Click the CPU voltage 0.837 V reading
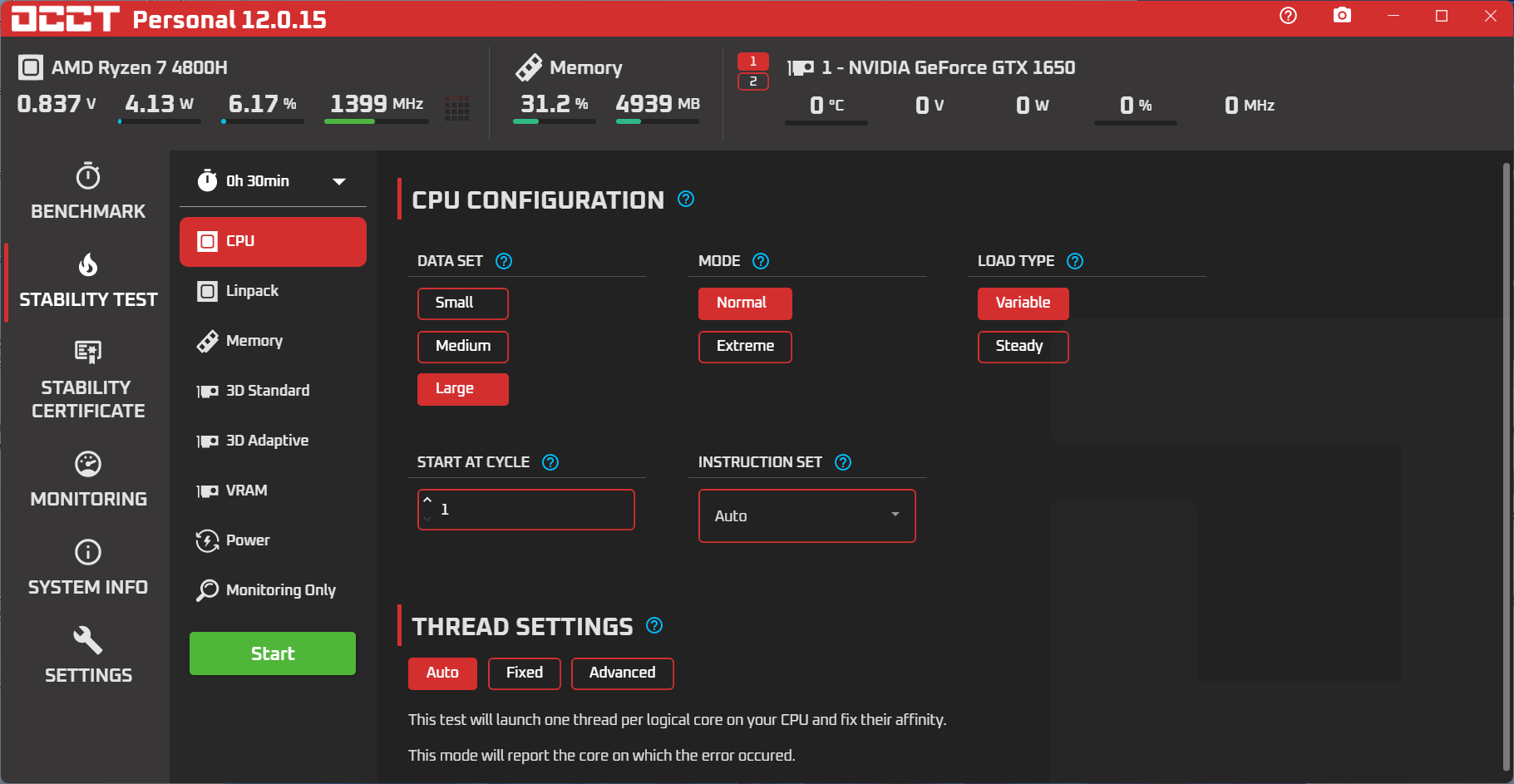This screenshot has height=784, width=1514. (57, 104)
